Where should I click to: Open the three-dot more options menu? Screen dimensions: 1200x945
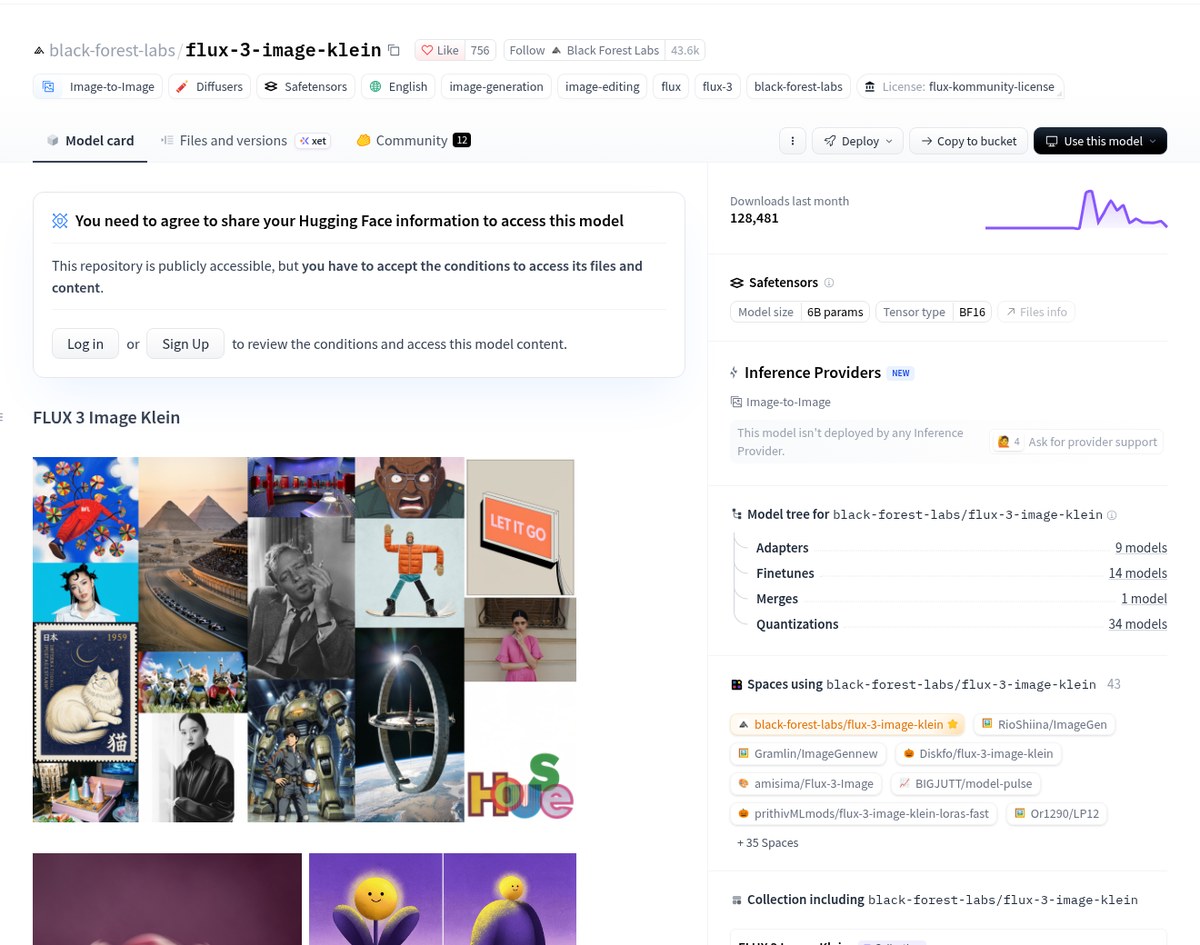click(792, 141)
